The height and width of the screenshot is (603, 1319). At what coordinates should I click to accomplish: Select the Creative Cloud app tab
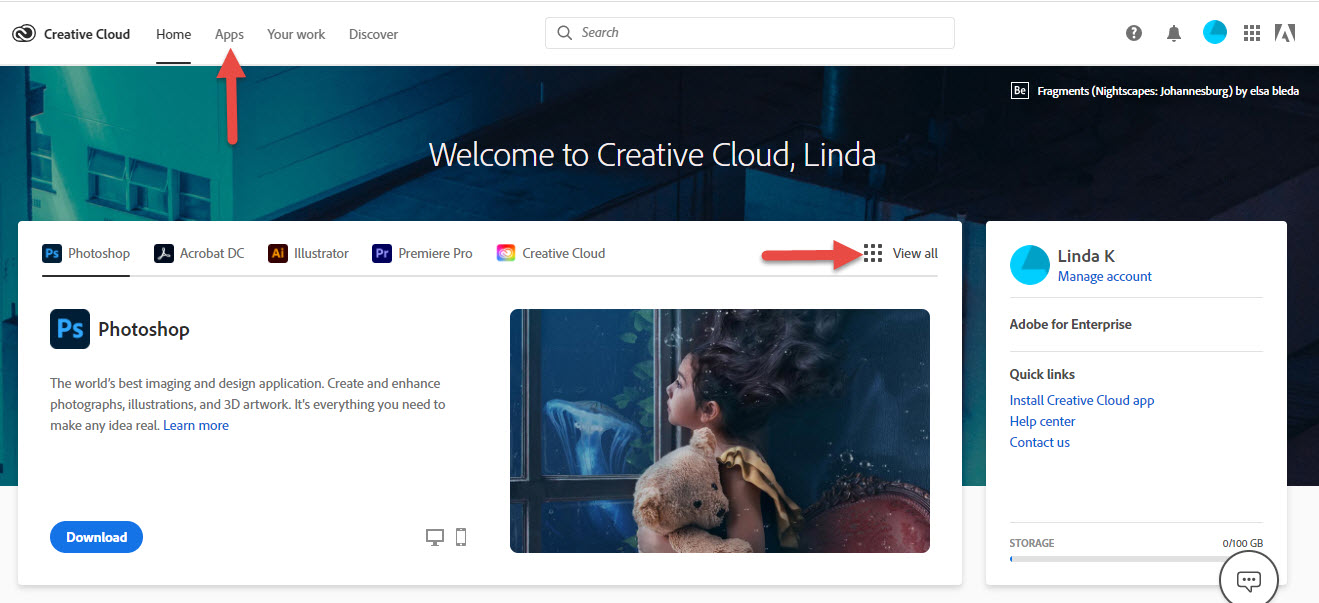pyautogui.click(x=551, y=253)
